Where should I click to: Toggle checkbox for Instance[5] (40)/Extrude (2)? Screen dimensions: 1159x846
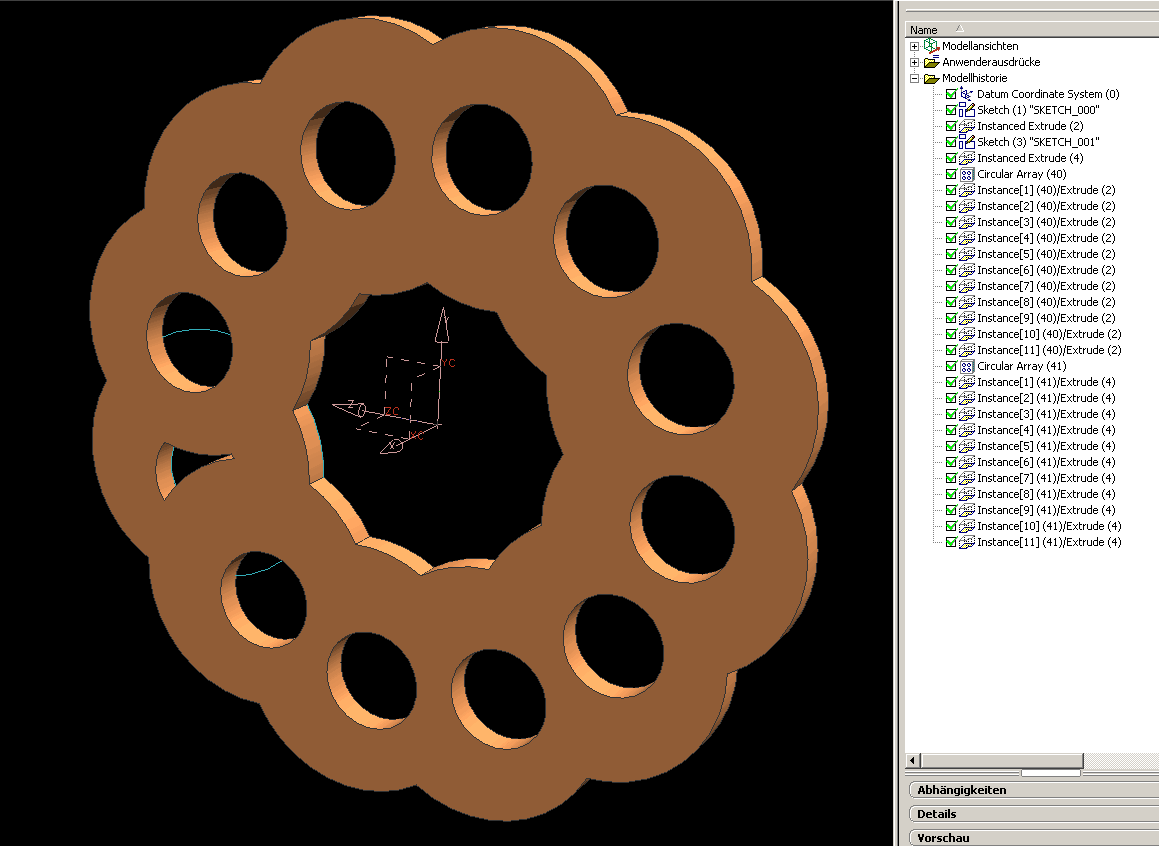[951, 254]
